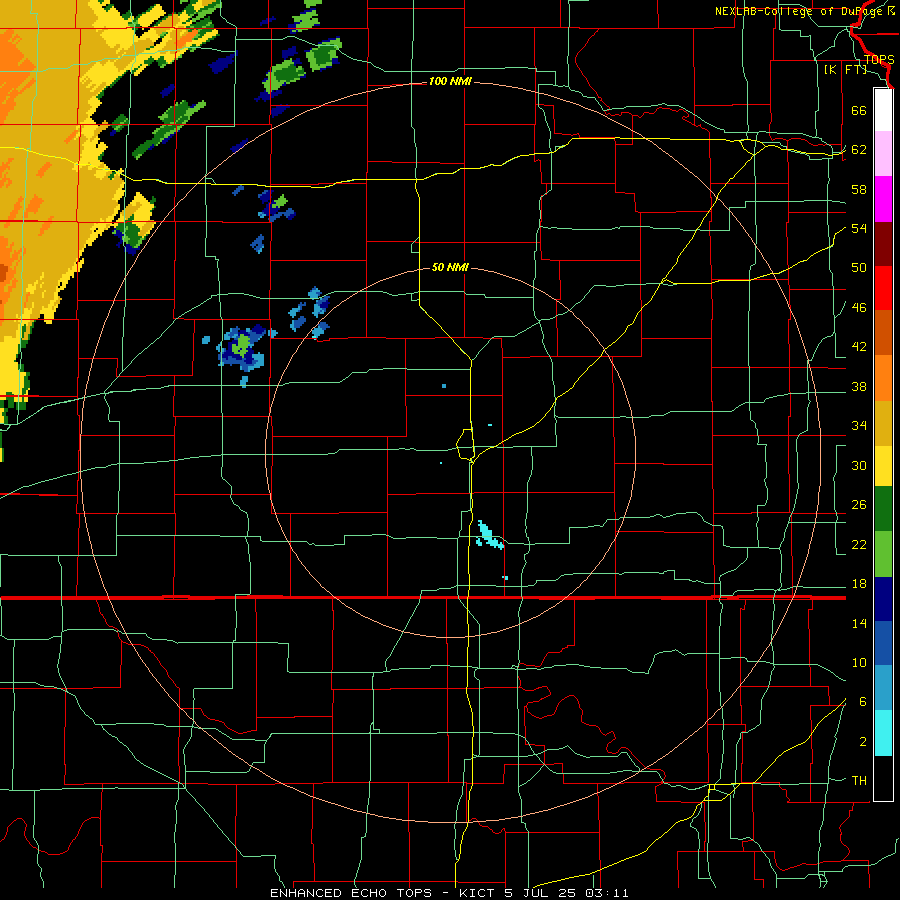Click the legend value '18'
The image size is (900, 900).
click(x=859, y=584)
